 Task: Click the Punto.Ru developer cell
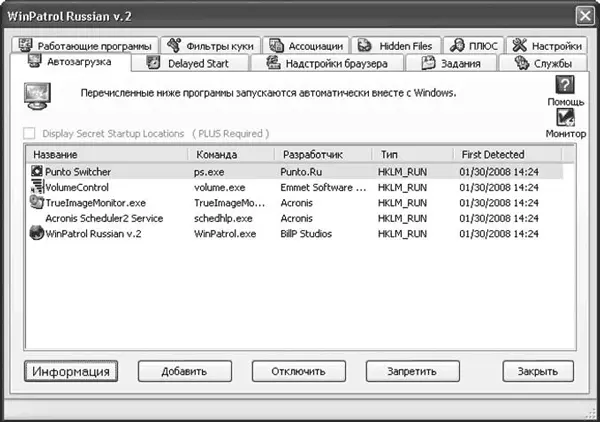point(301,172)
